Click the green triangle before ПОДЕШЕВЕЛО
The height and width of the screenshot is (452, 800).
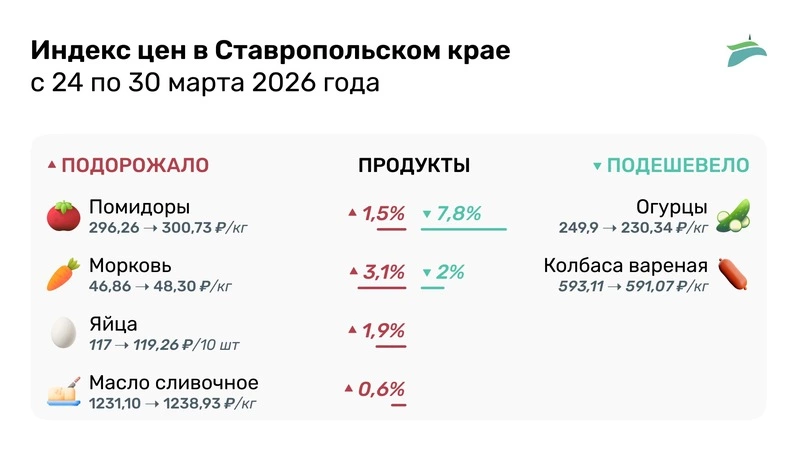[597, 166]
